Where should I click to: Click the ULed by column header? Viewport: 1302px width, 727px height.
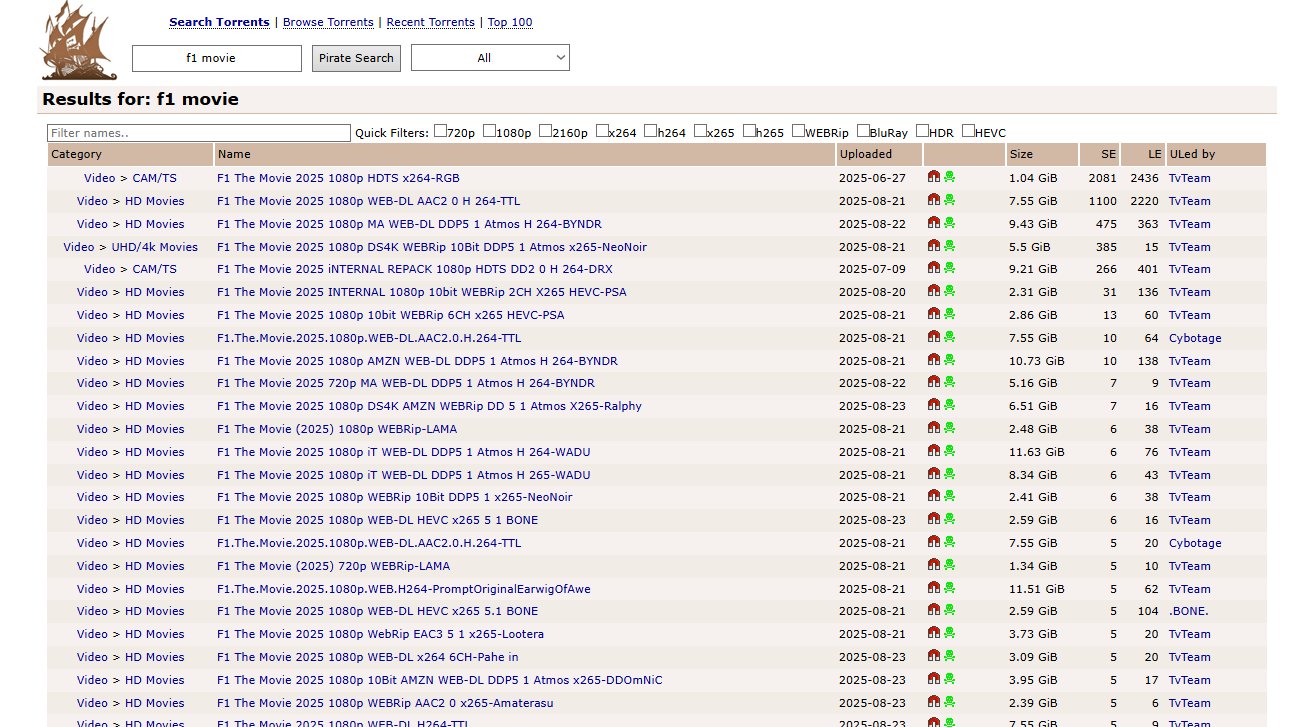pyautogui.click(x=1192, y=154)
